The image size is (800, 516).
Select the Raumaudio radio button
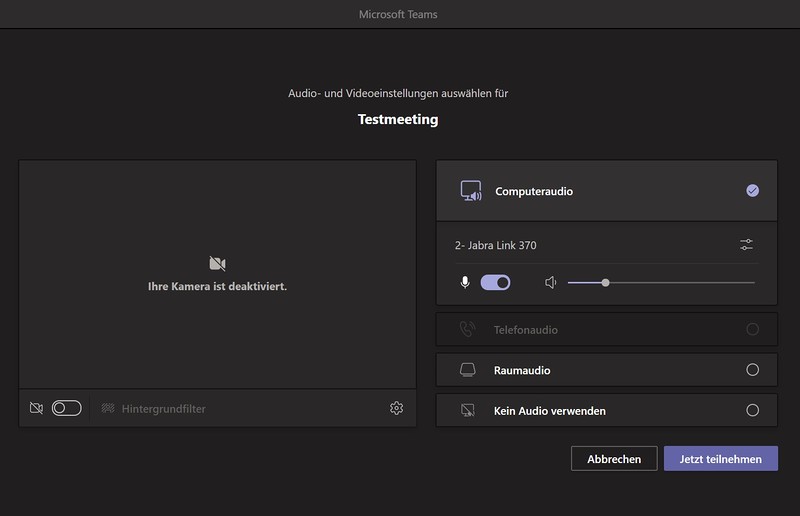click(752, 370)
